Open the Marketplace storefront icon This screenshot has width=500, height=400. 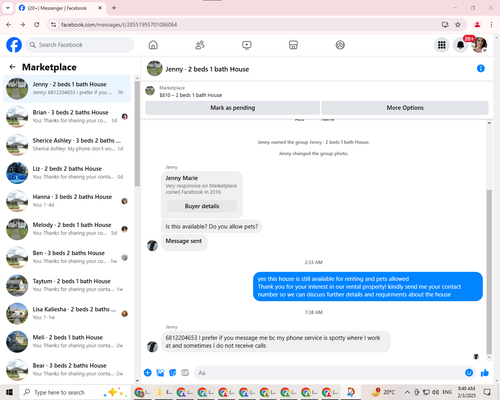pyautogui.click(x=293, y=45)
